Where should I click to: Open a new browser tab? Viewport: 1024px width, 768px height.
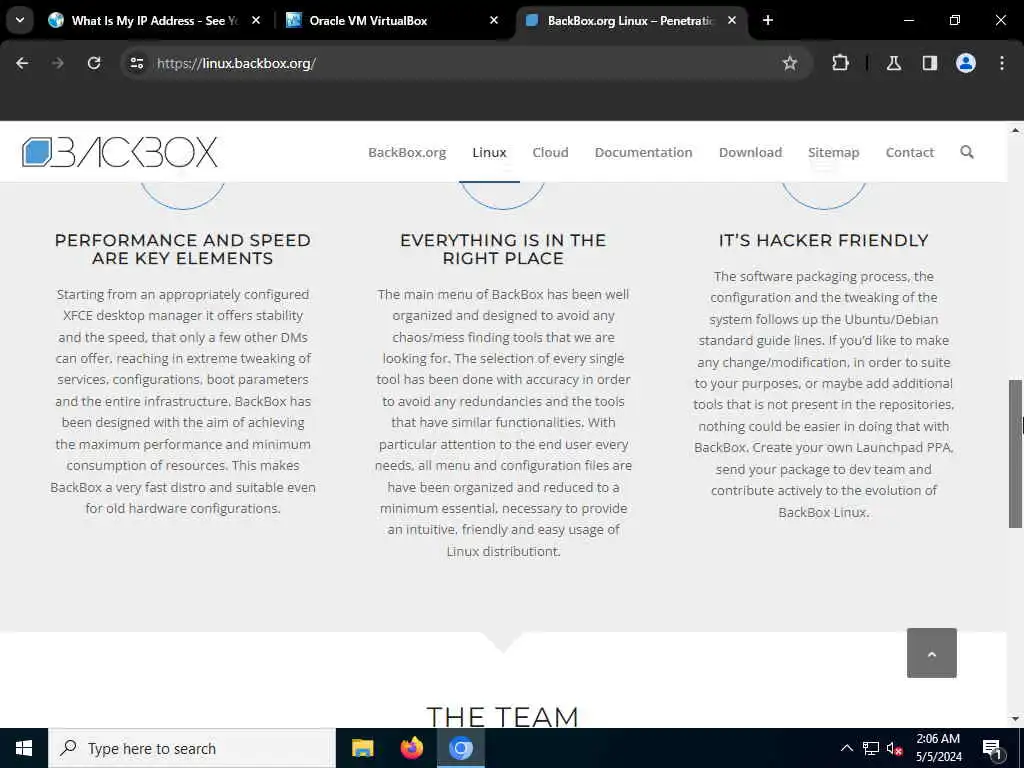click(x=768, y=20)
